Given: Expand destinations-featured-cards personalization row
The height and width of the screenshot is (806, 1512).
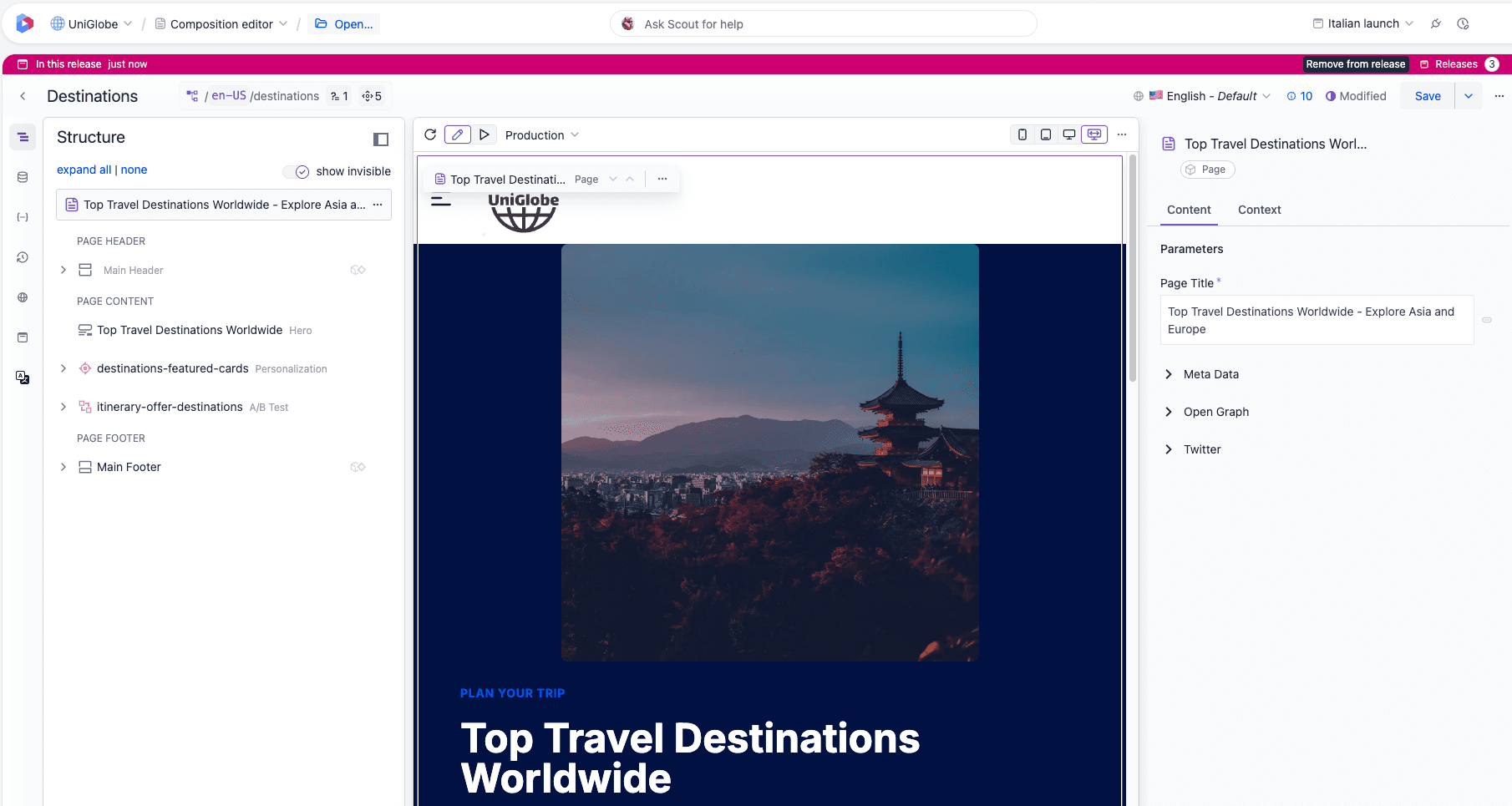Looking at the screenshot, I should [63, 368].
